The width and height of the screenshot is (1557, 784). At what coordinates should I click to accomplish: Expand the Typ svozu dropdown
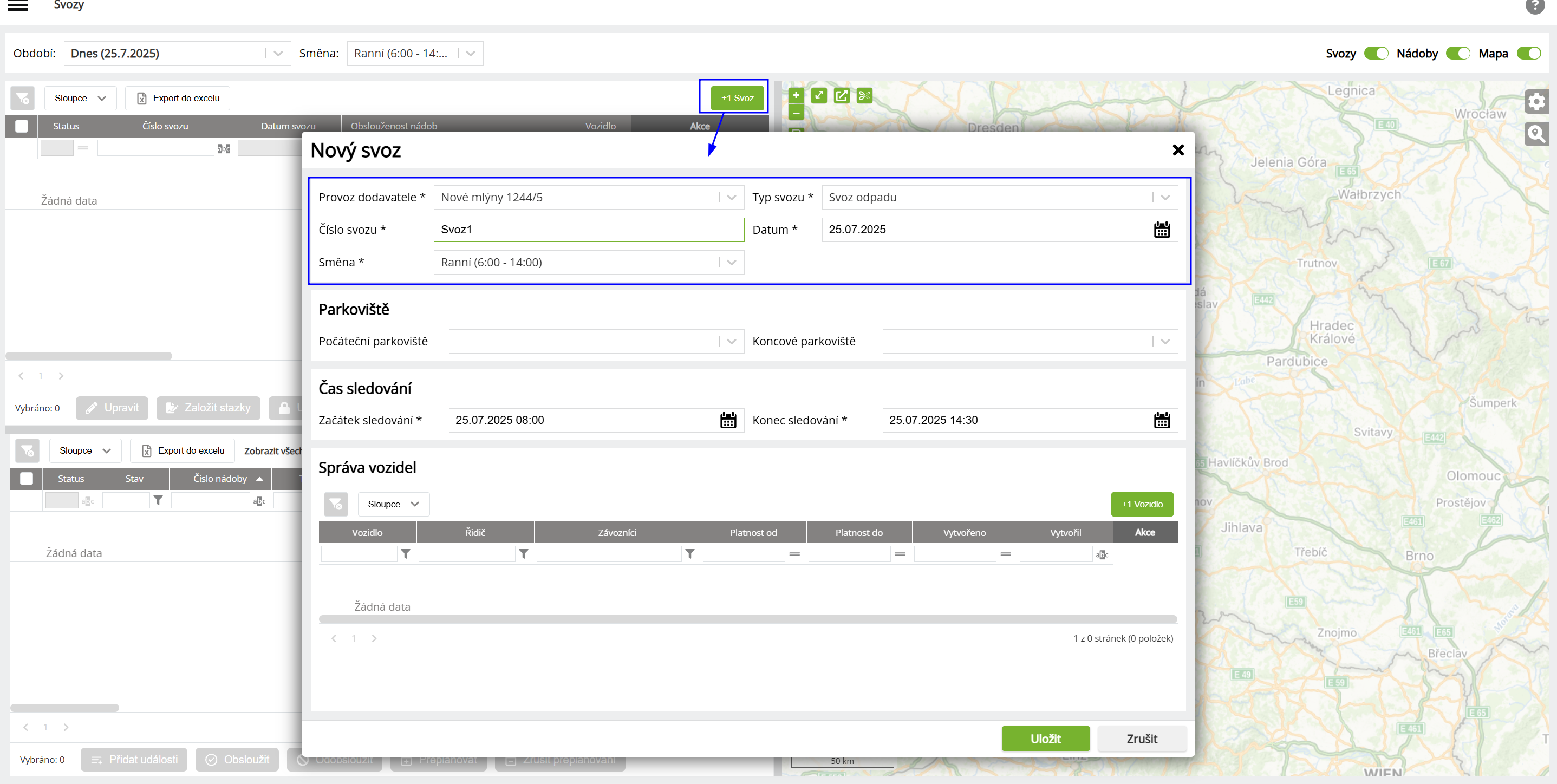tap(1165, 198)
